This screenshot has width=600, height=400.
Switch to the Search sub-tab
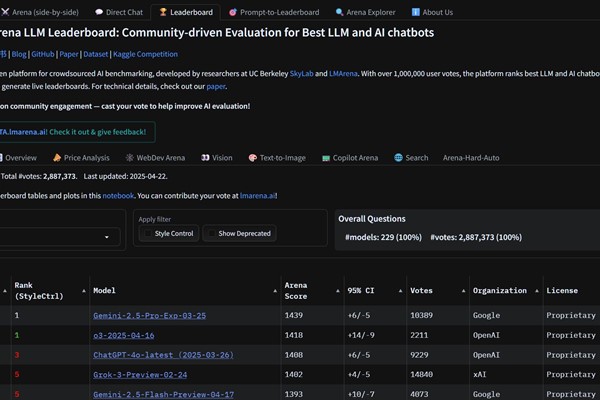[411, 158]
